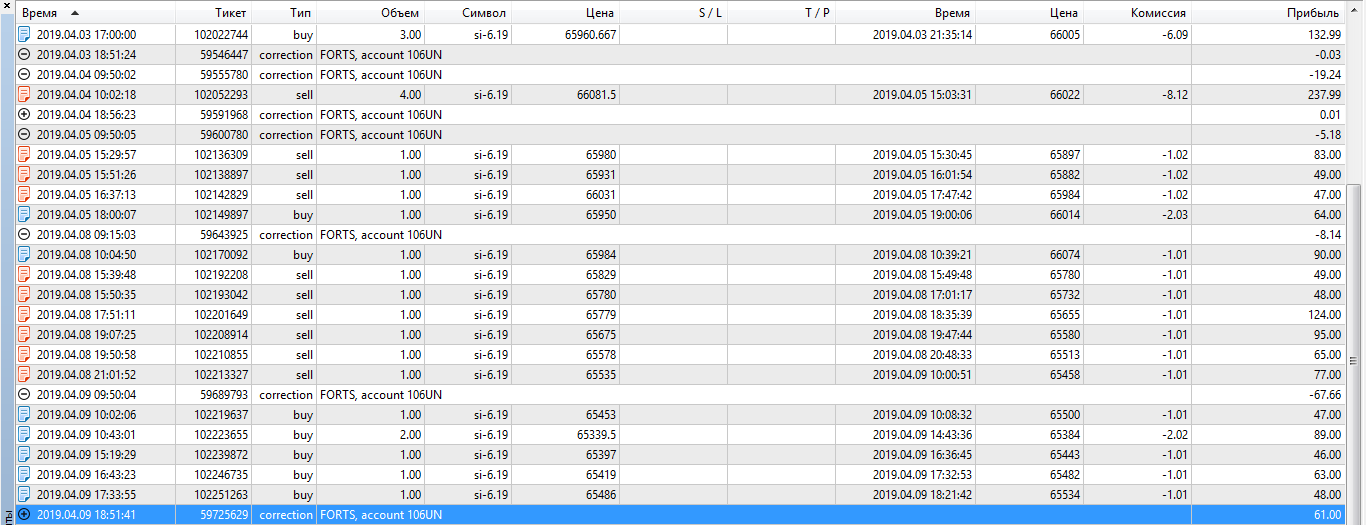Click the Тип column header
This screenshot has height=525, width=1366.
coord(300,13)
